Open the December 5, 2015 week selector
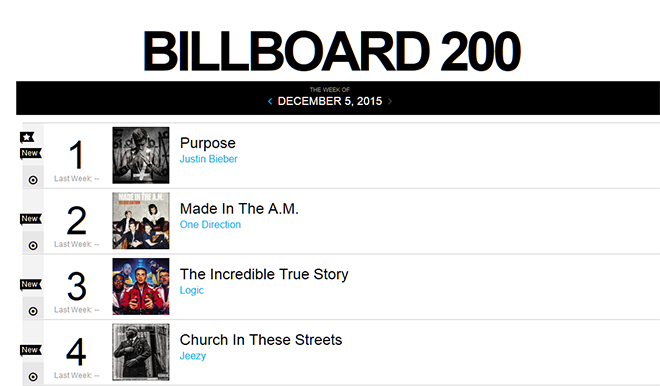This screenshot has height=386, width=660. [x=330, y=101]
